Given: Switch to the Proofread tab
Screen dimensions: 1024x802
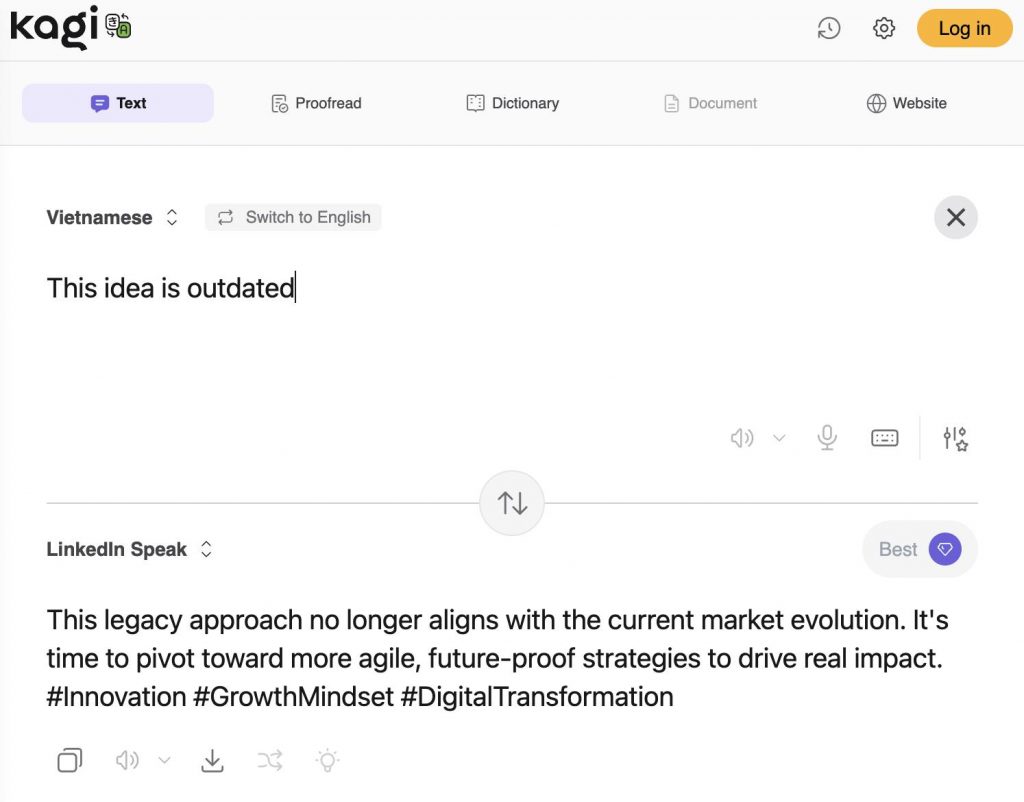Looking at the screenshot, I should pos(316,103).
